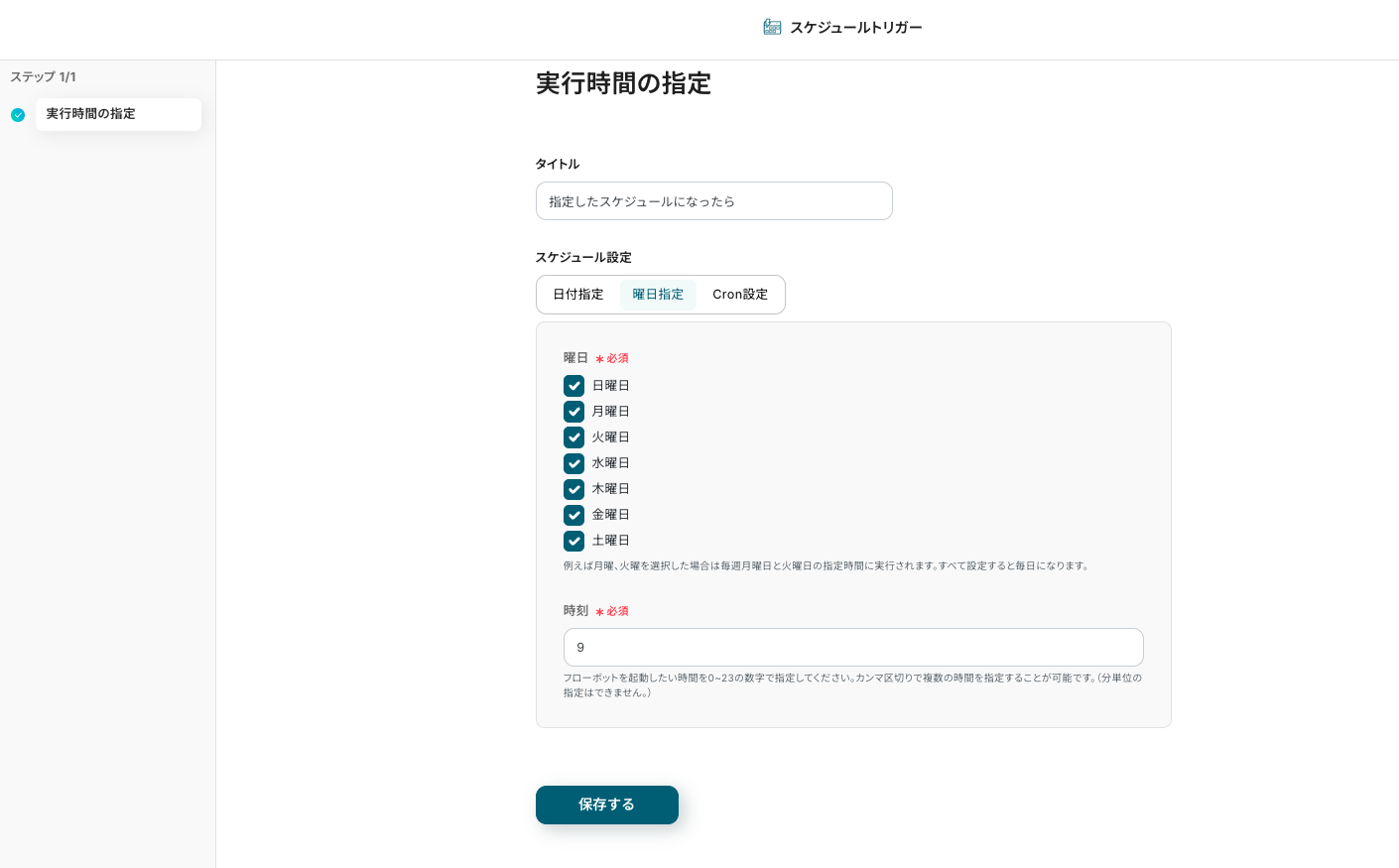Select the 曜日指定 tab
The width and height of the screenshot is (1399, 868).
(658, 295)
